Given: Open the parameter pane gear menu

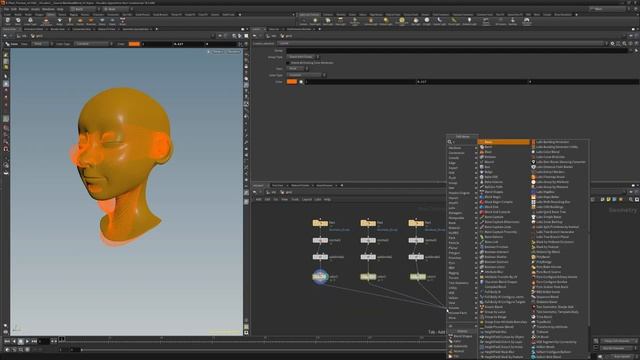Looking at the screenshot, I should tap(612, 43).
